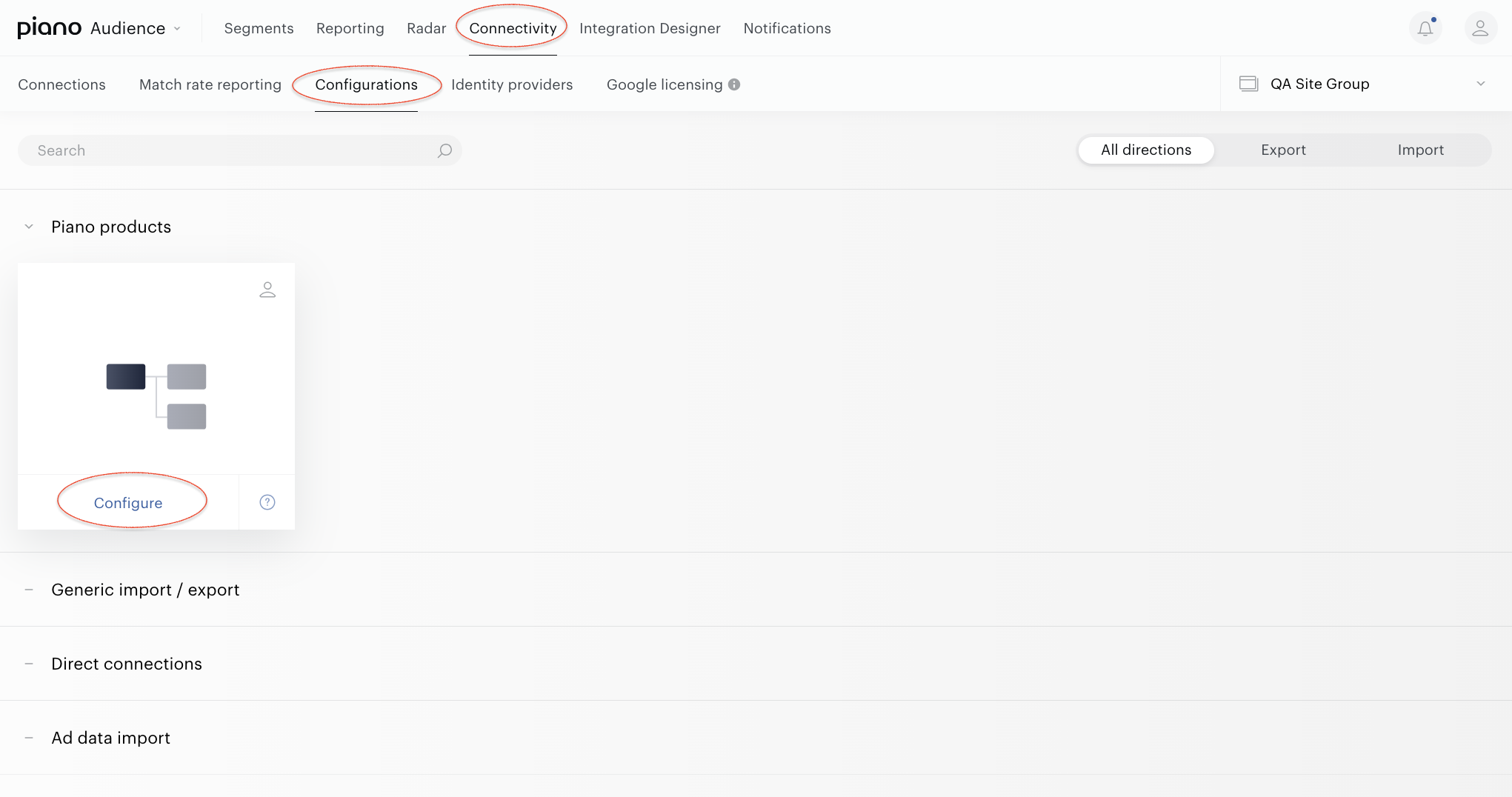Open the QA Site Group dropdown

(1366, 84)
